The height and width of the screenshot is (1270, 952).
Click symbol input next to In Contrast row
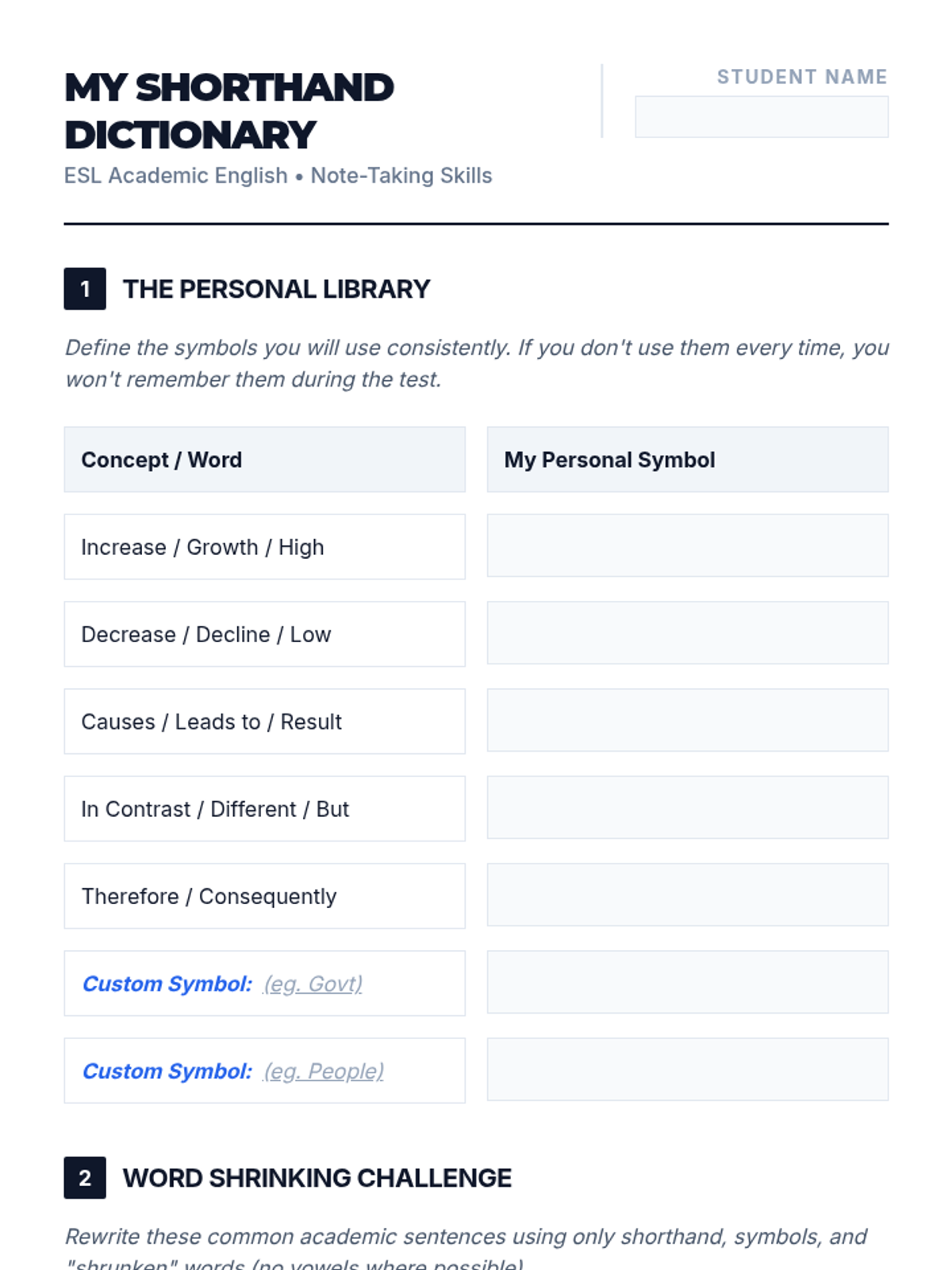pos(687,807)
